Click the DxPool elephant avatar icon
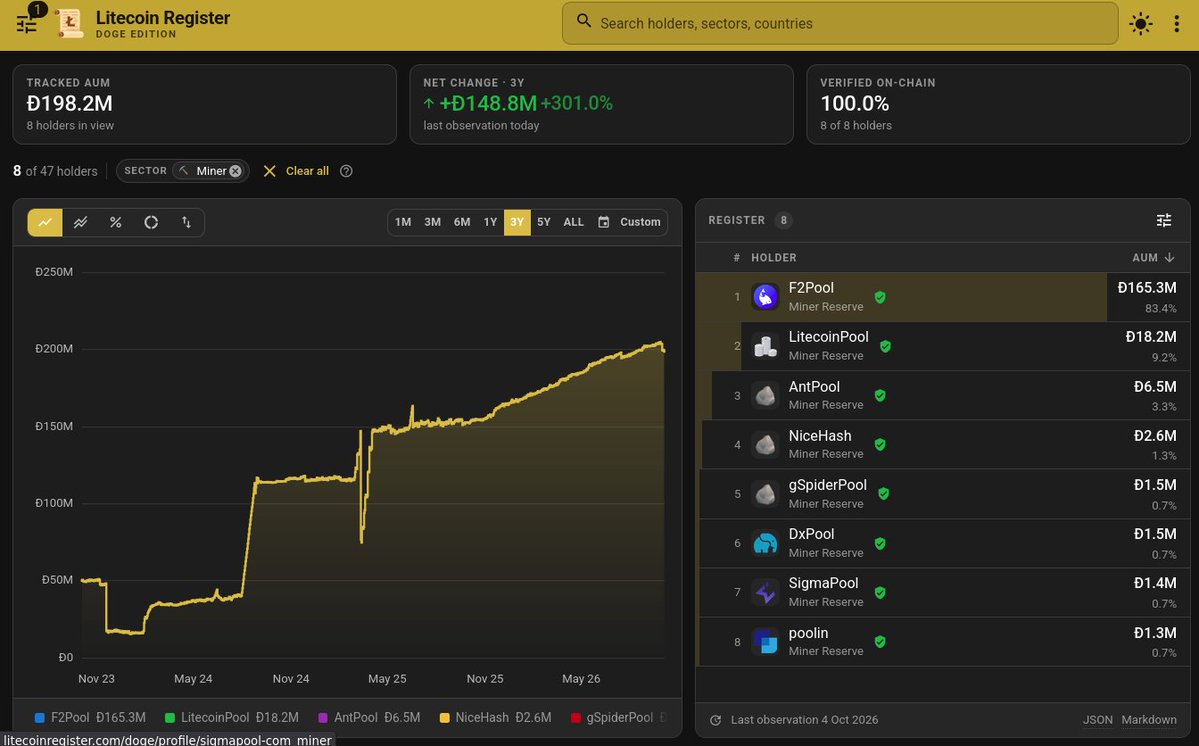 765,543
